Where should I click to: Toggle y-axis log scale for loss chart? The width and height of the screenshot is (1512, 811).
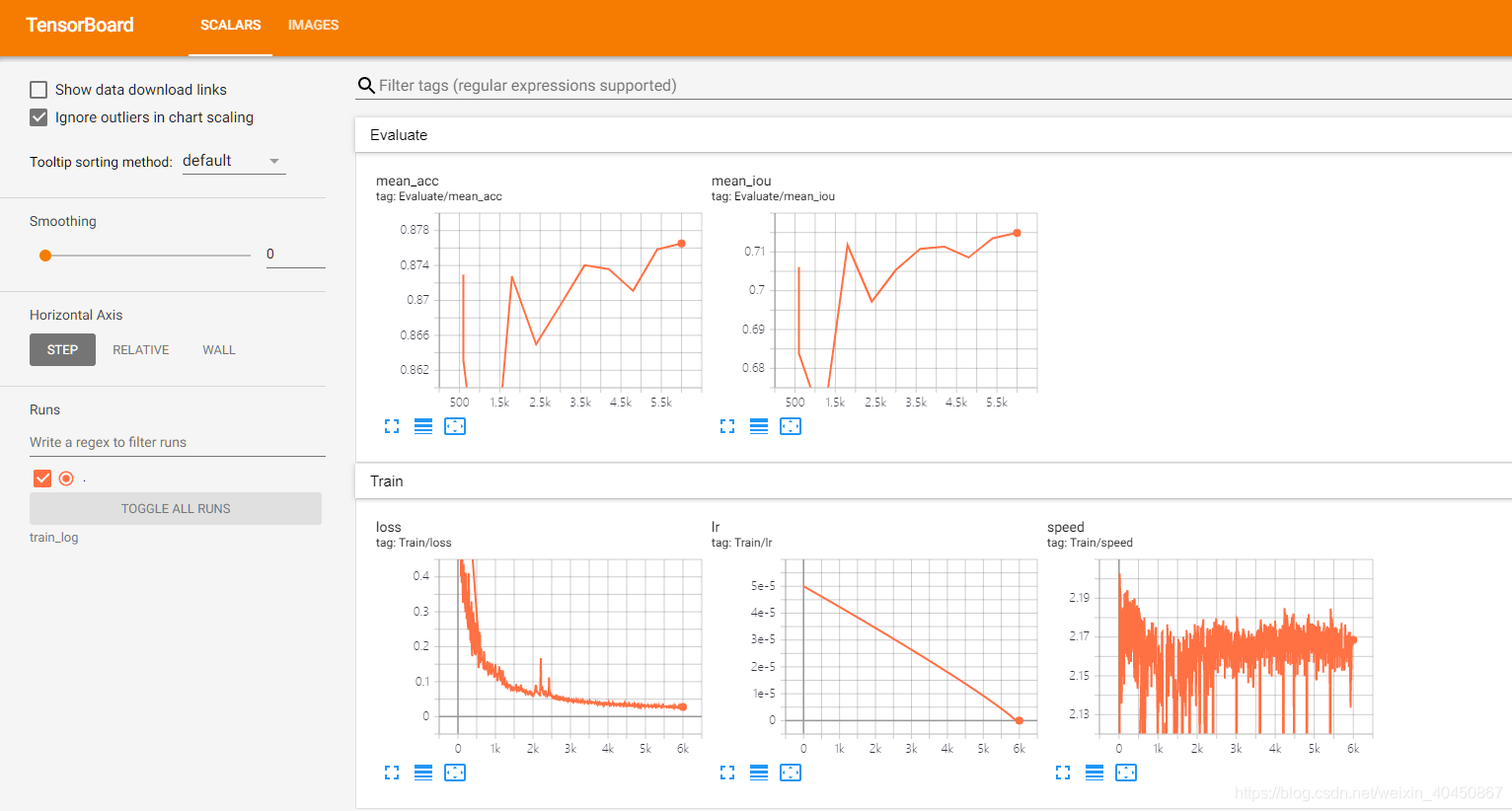click(x=423, y=773)
